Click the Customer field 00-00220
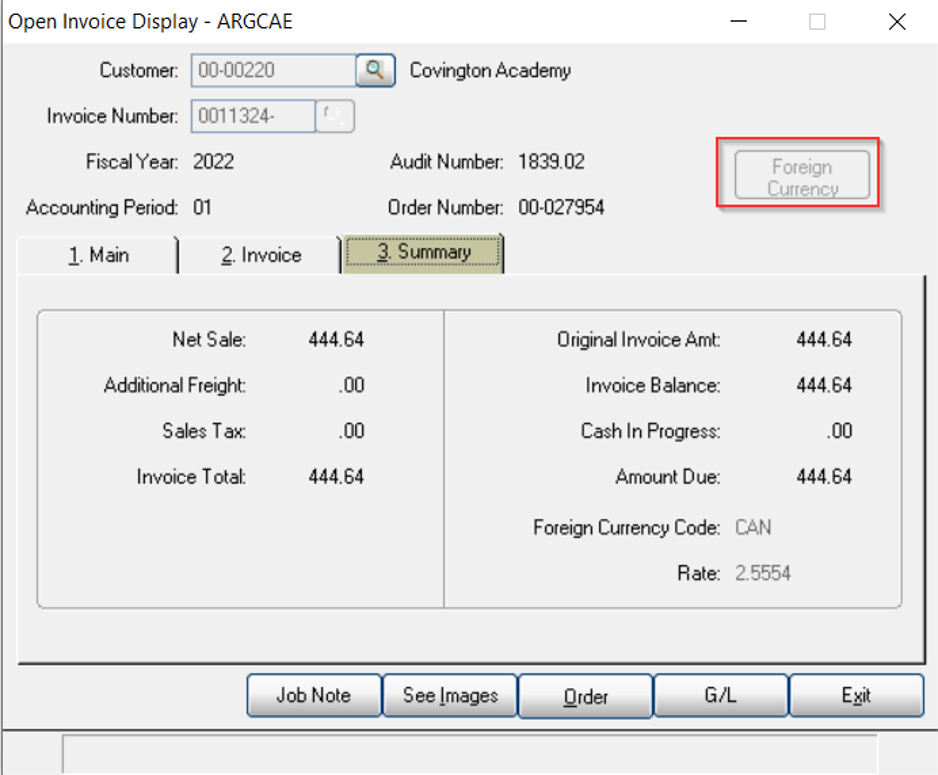Screen dimensions: 938x775 click(x=273, y=71)
